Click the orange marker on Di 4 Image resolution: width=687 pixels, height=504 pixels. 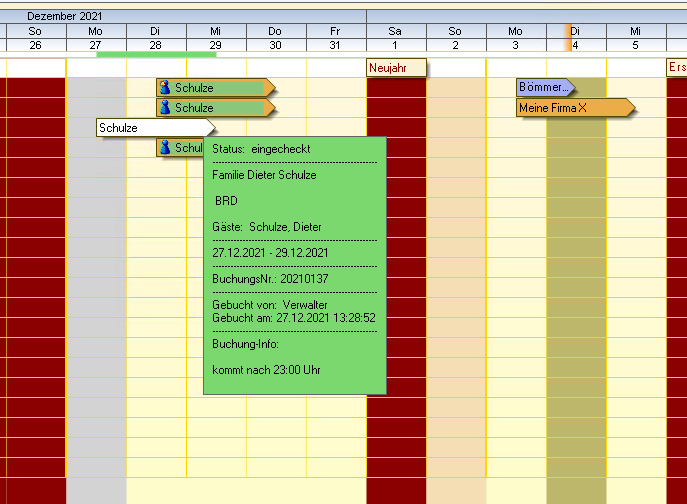pos(567,38)
